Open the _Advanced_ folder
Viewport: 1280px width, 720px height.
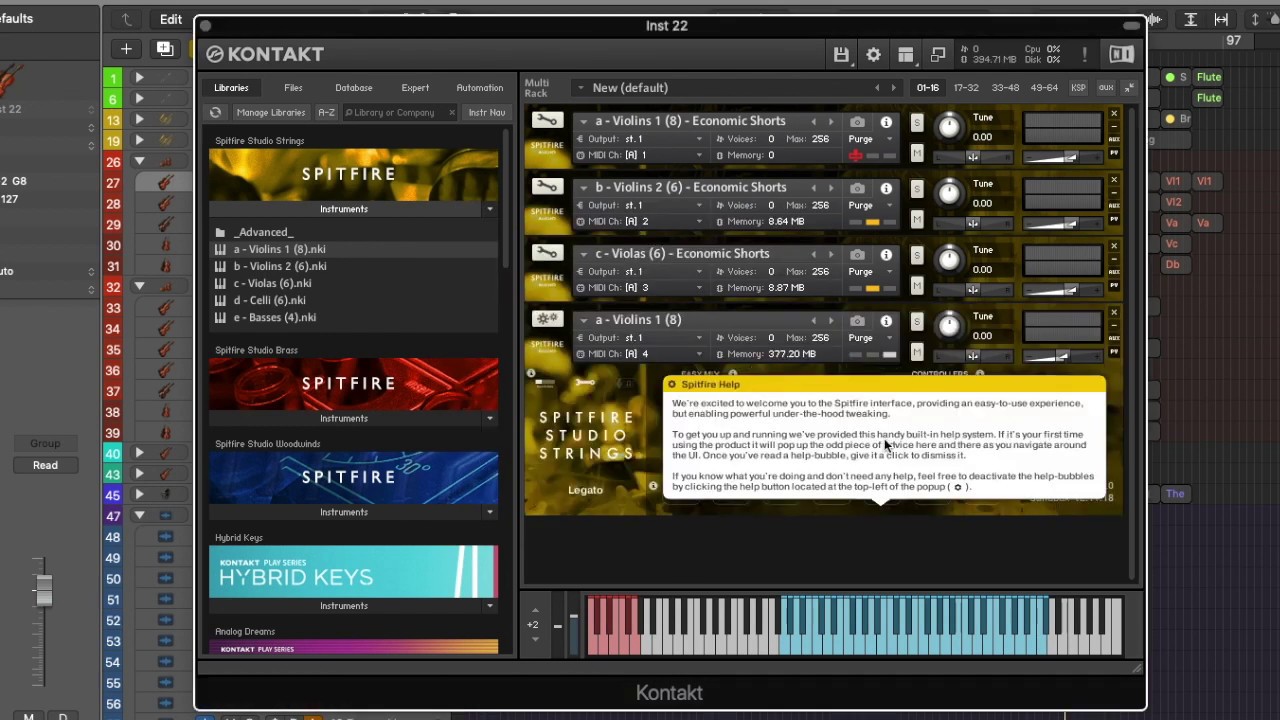[263, 232]
